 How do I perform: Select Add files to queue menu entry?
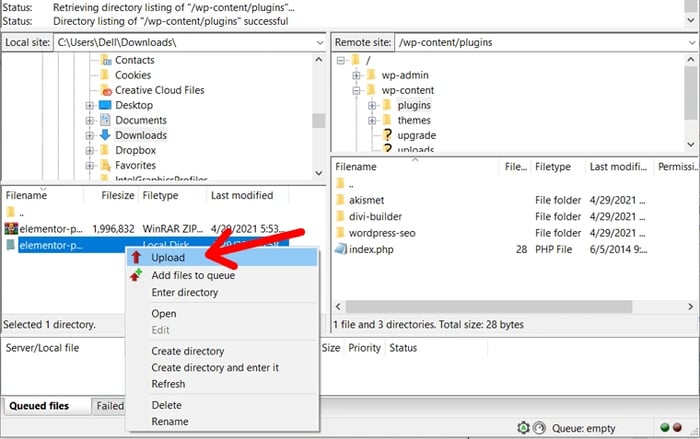(192, 275)
